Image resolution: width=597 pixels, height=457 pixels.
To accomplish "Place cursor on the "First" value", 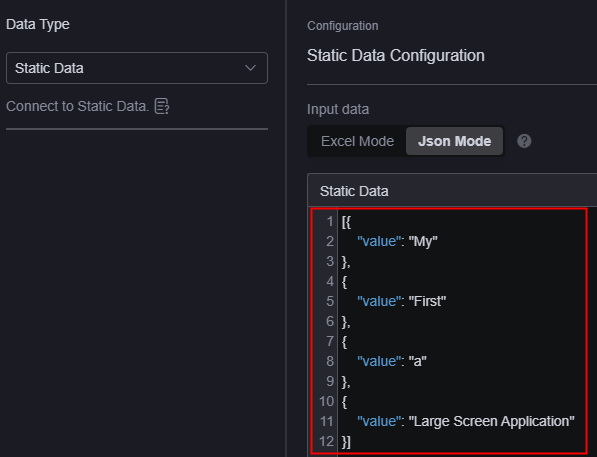I will (427, 301).
